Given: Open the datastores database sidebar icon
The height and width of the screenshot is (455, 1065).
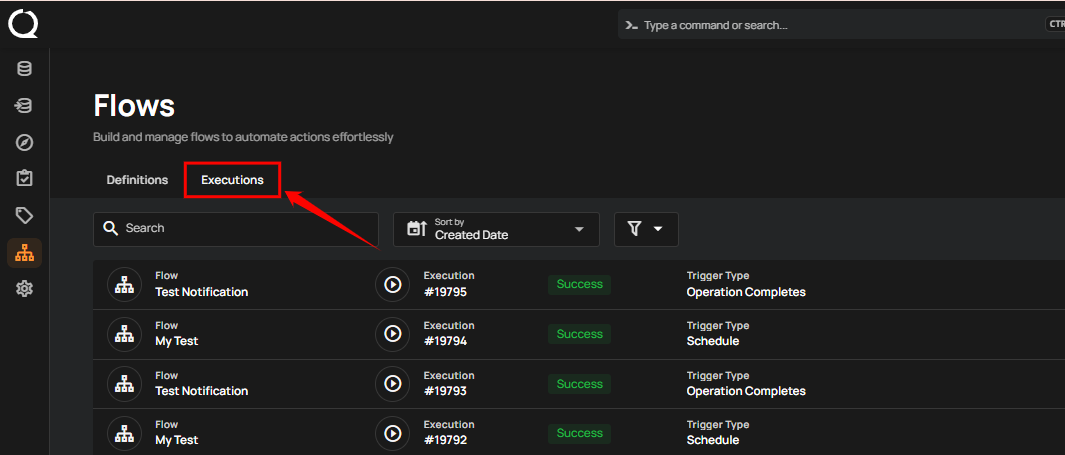Looking at the screenshot, I should pos(25,69).
